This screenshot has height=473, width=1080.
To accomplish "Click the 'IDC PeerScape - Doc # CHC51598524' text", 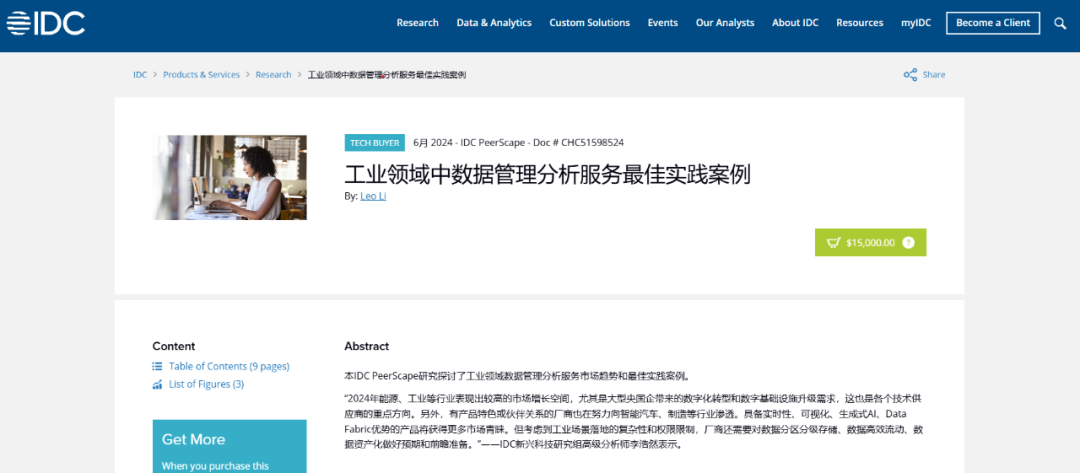I will pyautogui.click(x=543, y=143).
